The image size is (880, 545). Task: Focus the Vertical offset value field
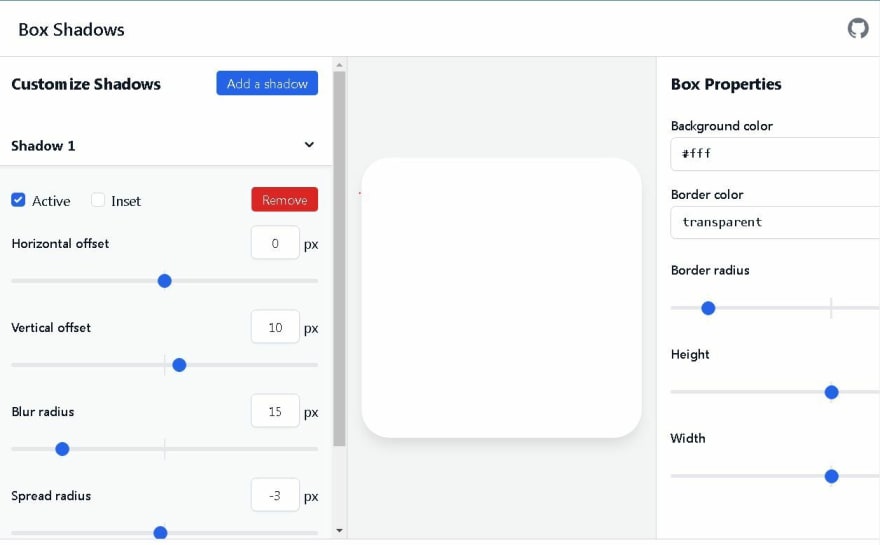point(275,327)
